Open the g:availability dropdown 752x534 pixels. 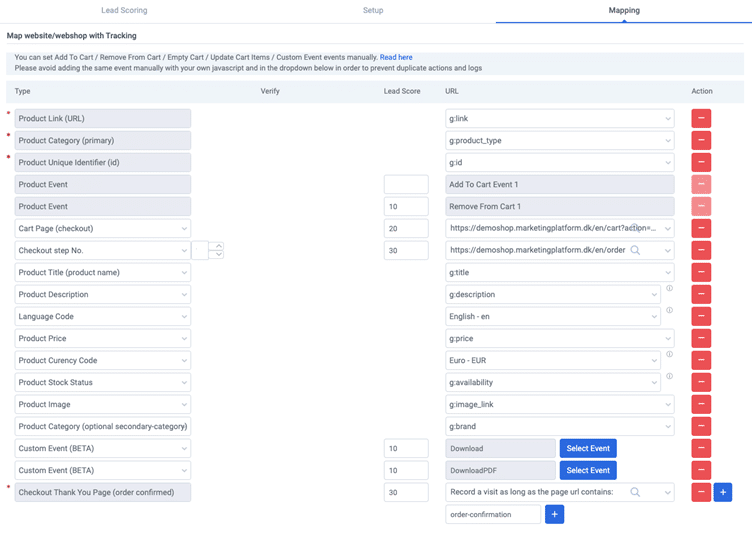tap(553, 382)
